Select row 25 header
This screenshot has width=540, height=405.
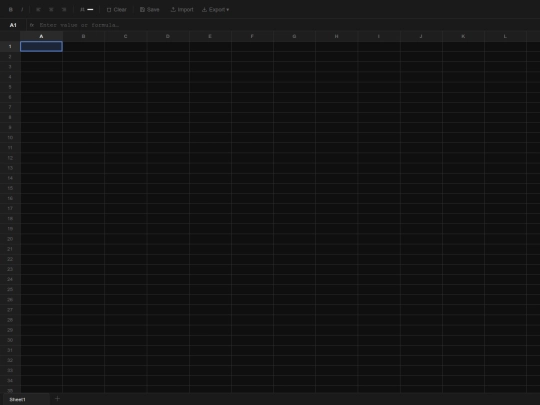(10, 289)
